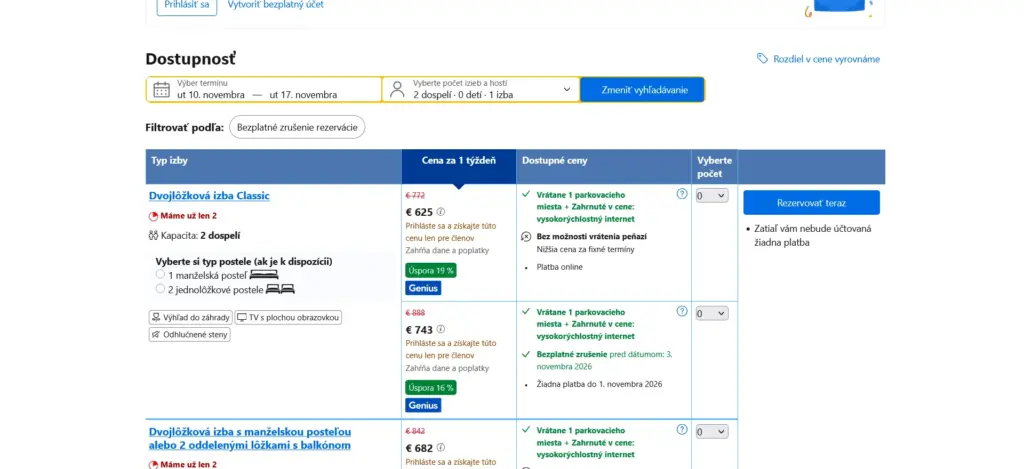Screen dimensions: 1024x469
Task: Click info icon next to € 682
Action: (x=441, y=447)
